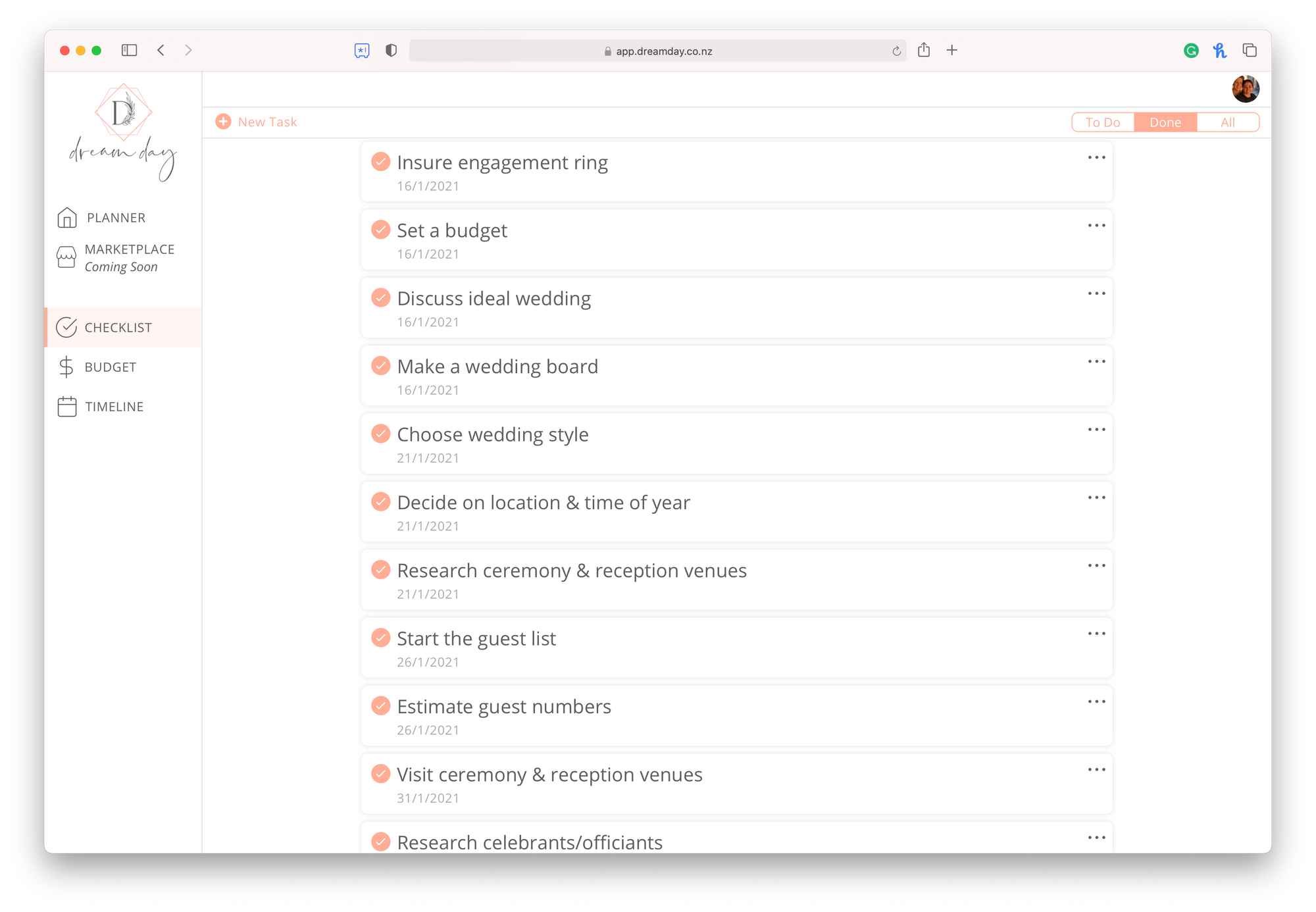Click the New Task plus icon
The height and width of the screenshot is (912, 1316).
tap(224, 122)
